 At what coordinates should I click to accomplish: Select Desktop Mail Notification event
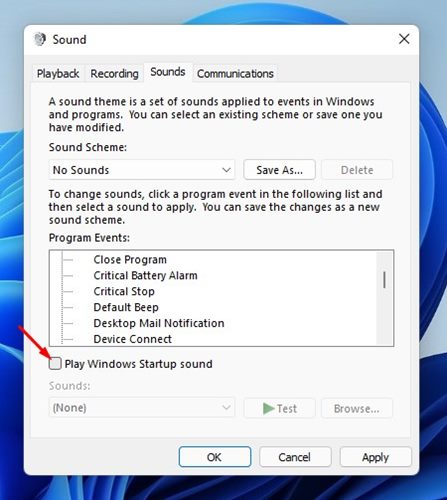[x=159, y=323]
